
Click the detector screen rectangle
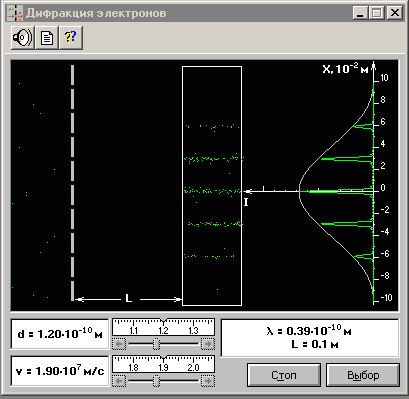point(212,186)
